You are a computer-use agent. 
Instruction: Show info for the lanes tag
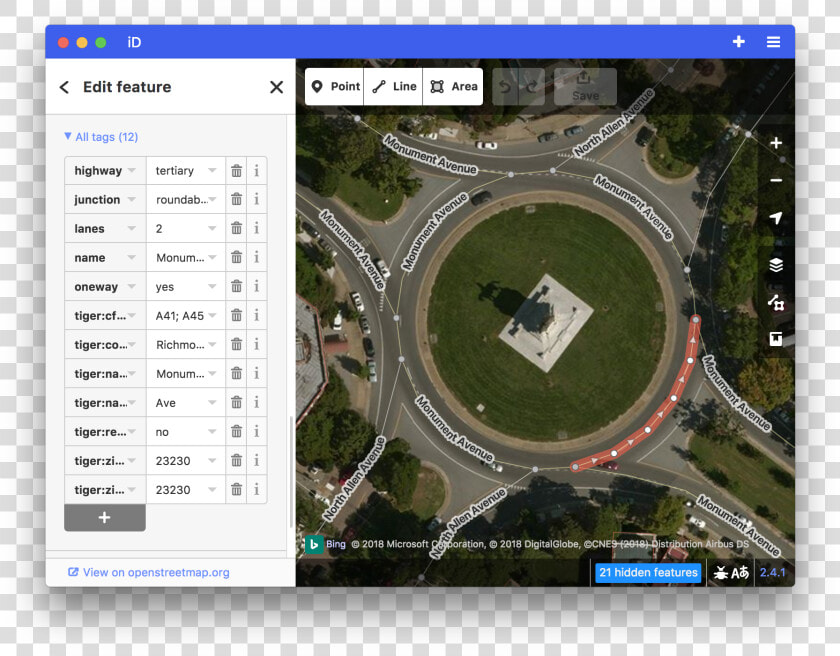(x=257, y=229)
